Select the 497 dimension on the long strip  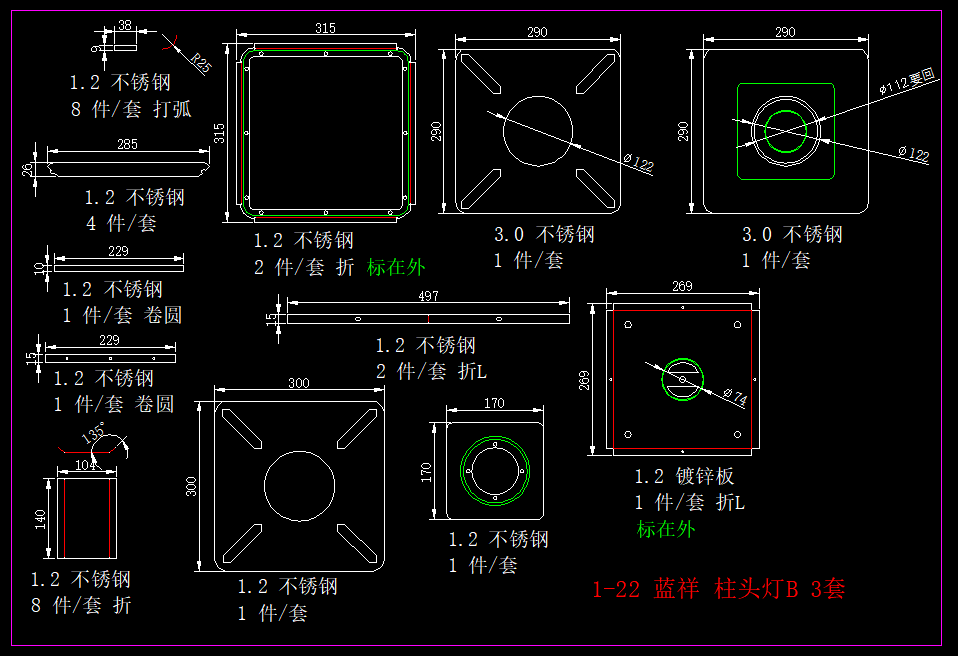click(x=428, y=297)
